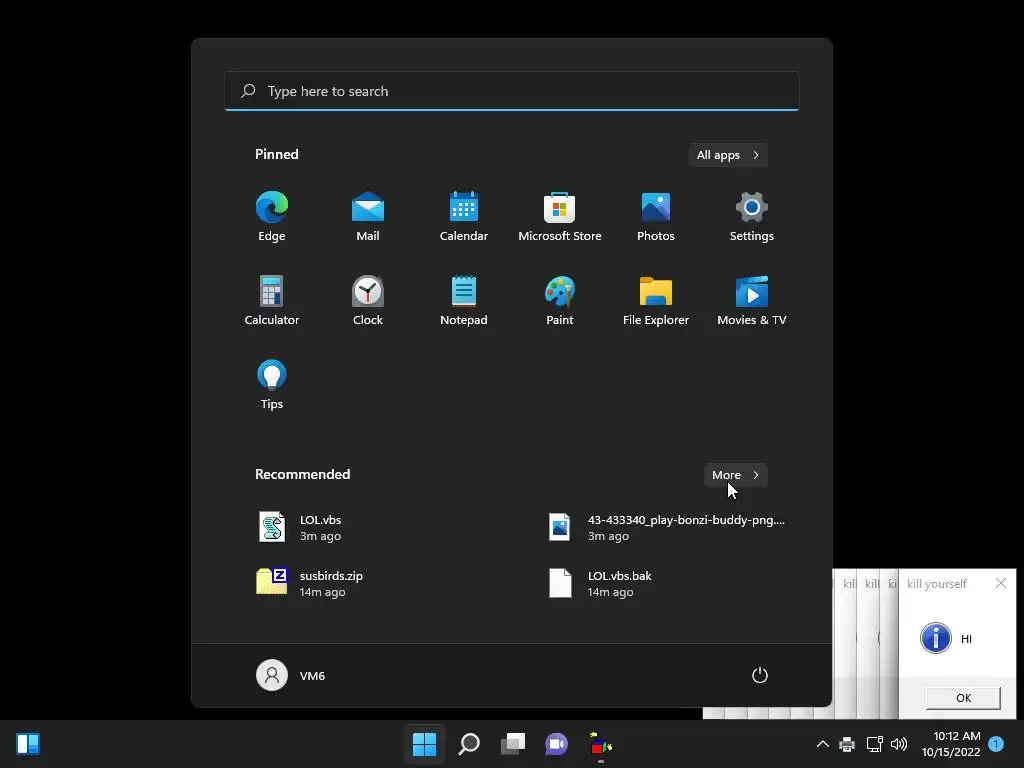Open the Tips app

[272, 384]
